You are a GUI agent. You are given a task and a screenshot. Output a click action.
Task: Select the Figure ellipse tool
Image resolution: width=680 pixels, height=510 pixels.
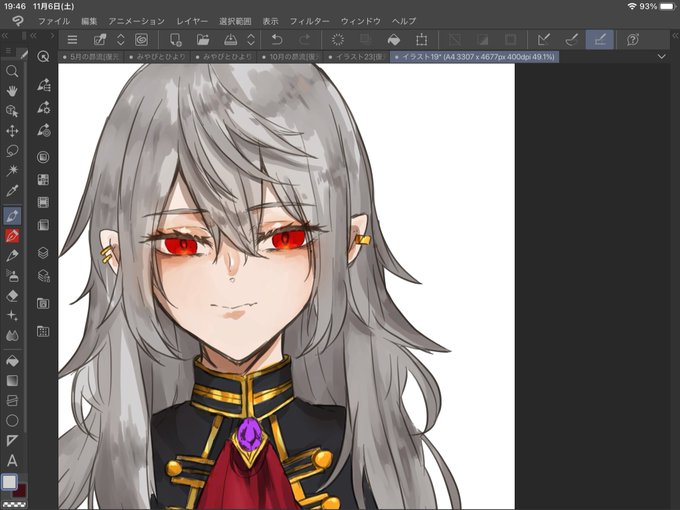[x=12, y=420]
